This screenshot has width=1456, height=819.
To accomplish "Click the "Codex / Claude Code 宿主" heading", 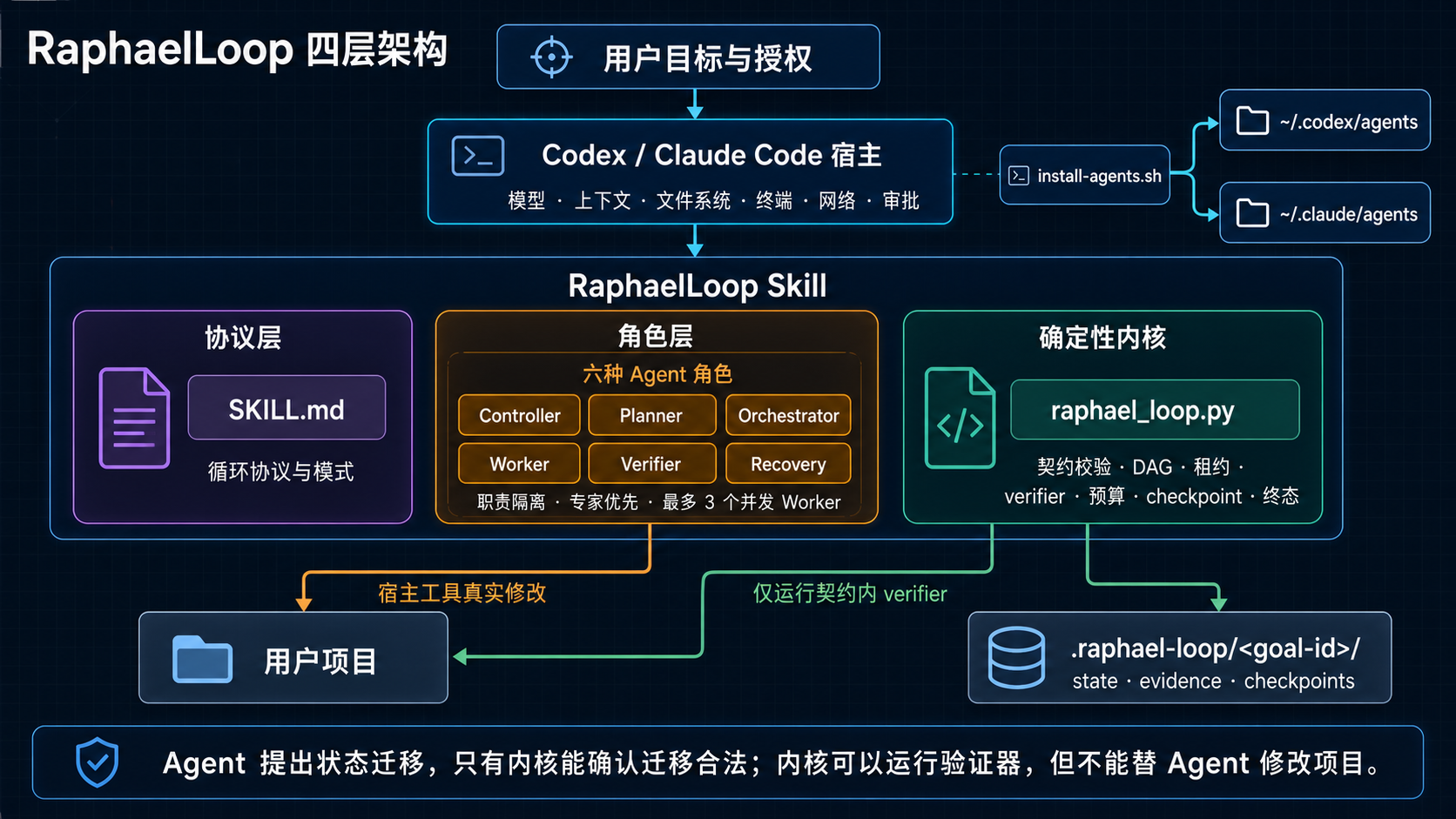I will [x=711, y=155].
